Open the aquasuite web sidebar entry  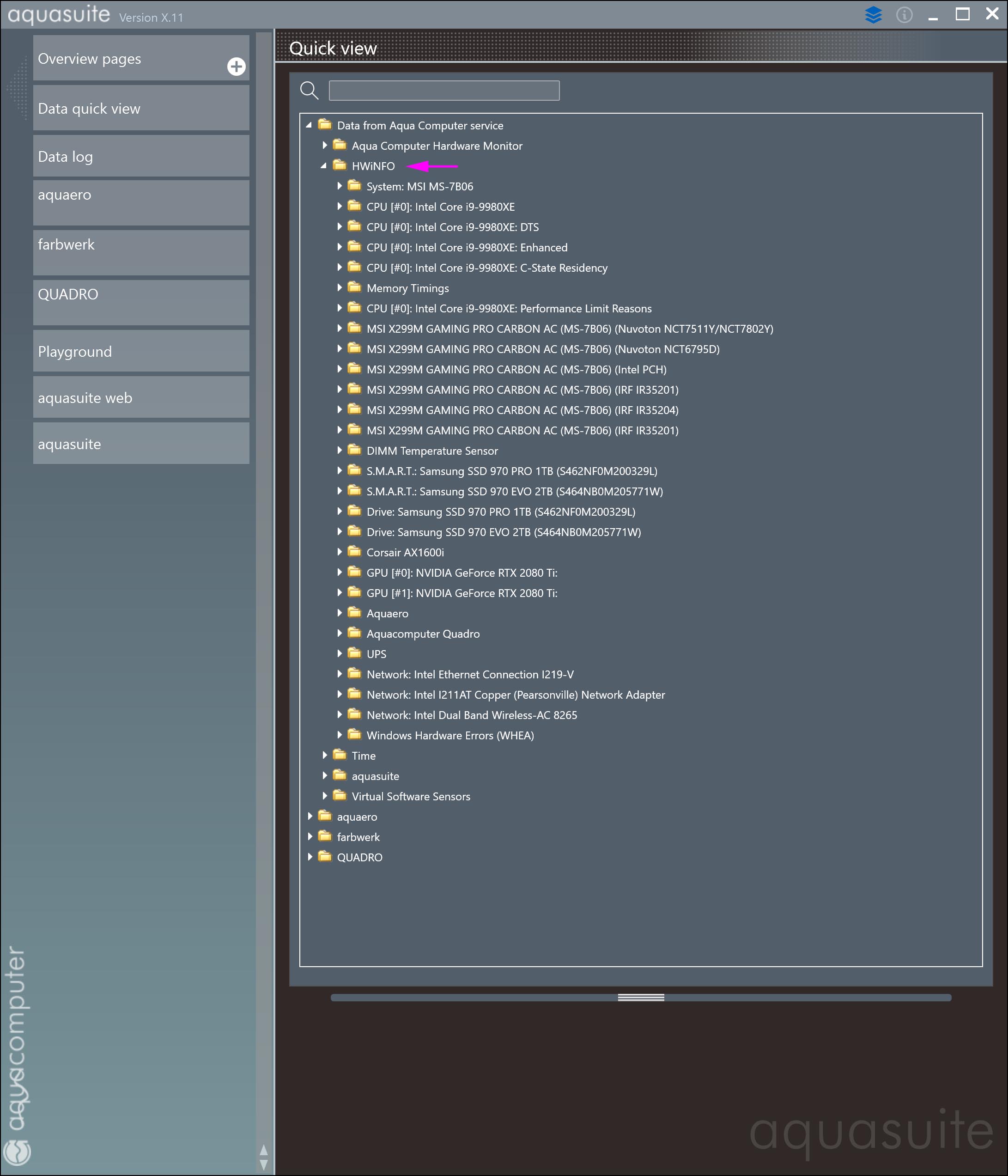click(x=141, y=397)
